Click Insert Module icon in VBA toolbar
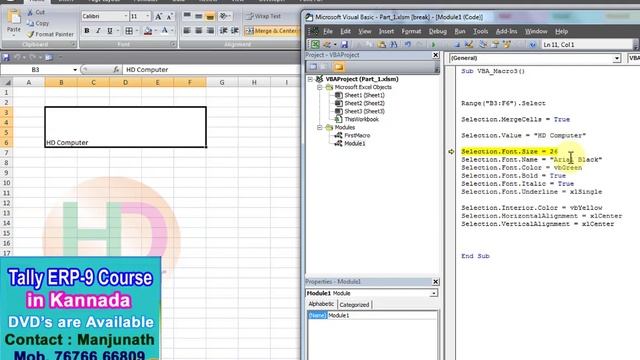The width and height of the screenshot is (640, 360). (327, 44)
